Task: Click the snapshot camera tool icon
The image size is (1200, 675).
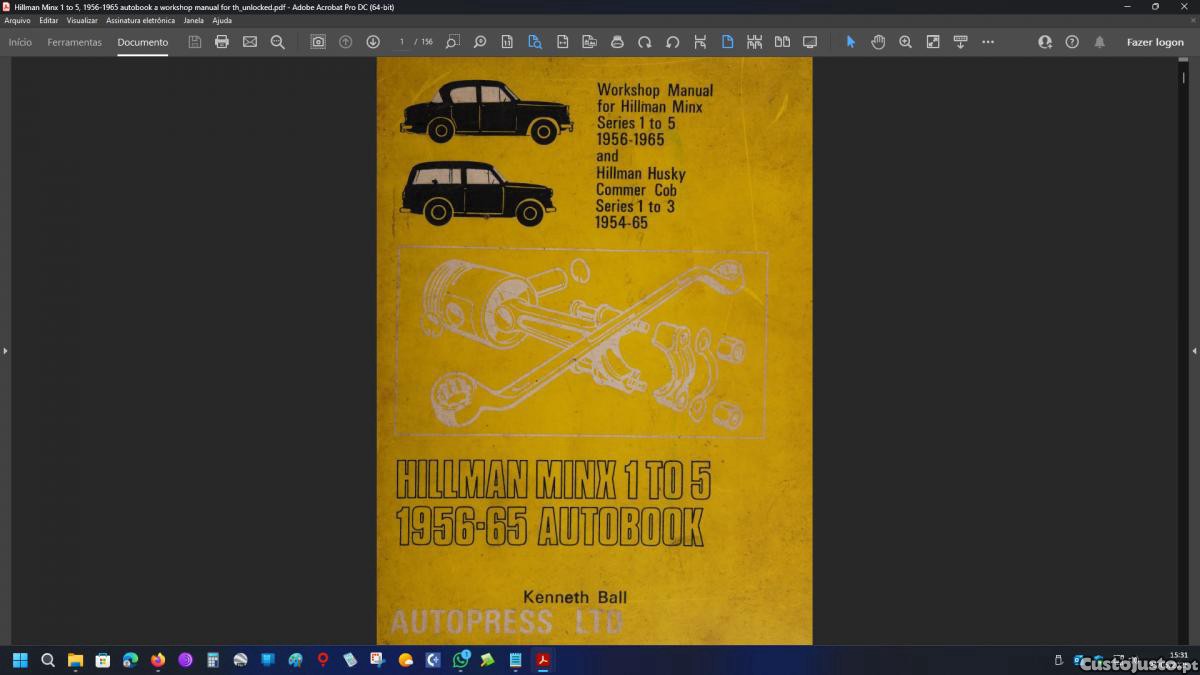Action: coord(318,42)
